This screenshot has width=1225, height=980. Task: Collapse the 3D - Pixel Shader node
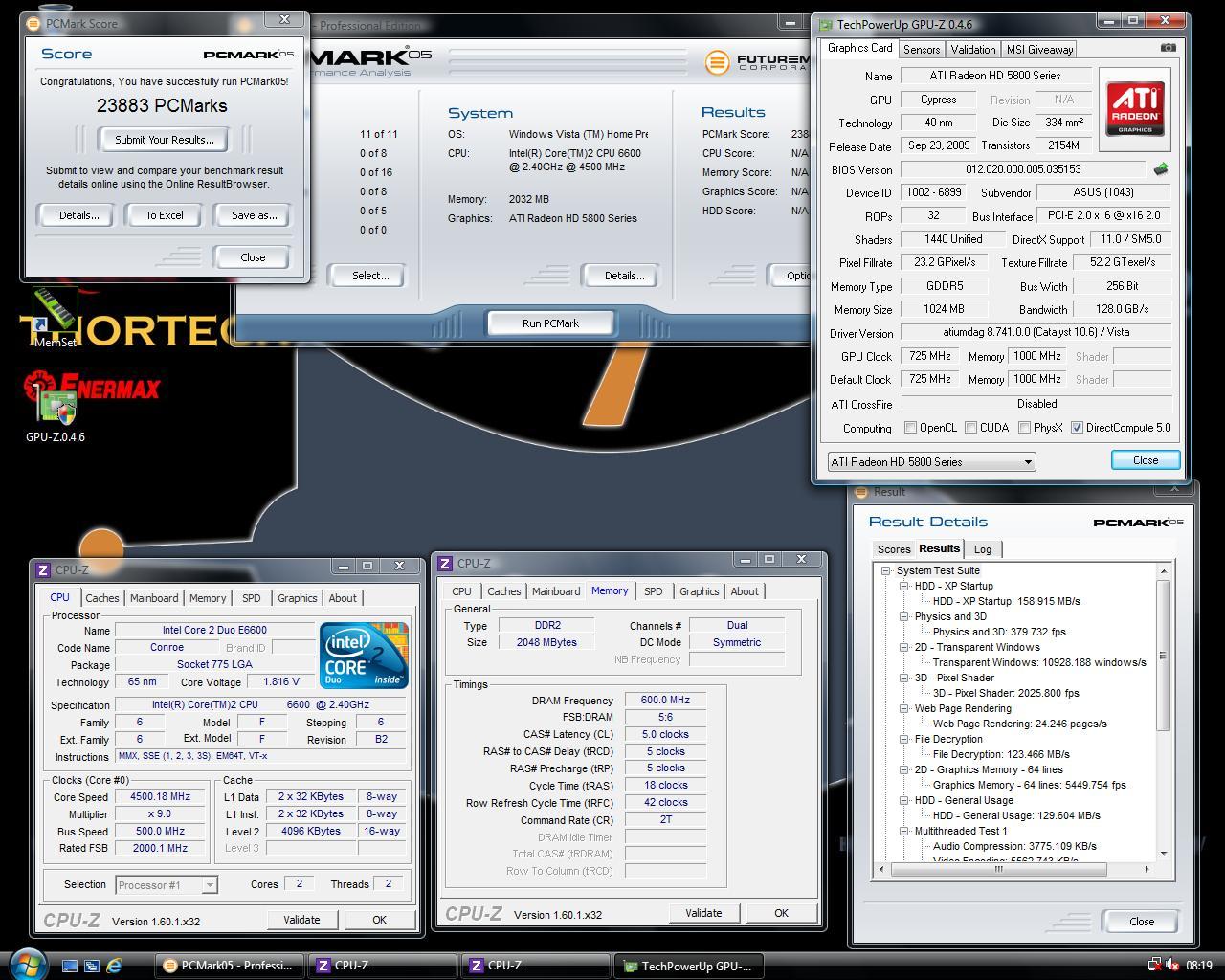point(903,678)
